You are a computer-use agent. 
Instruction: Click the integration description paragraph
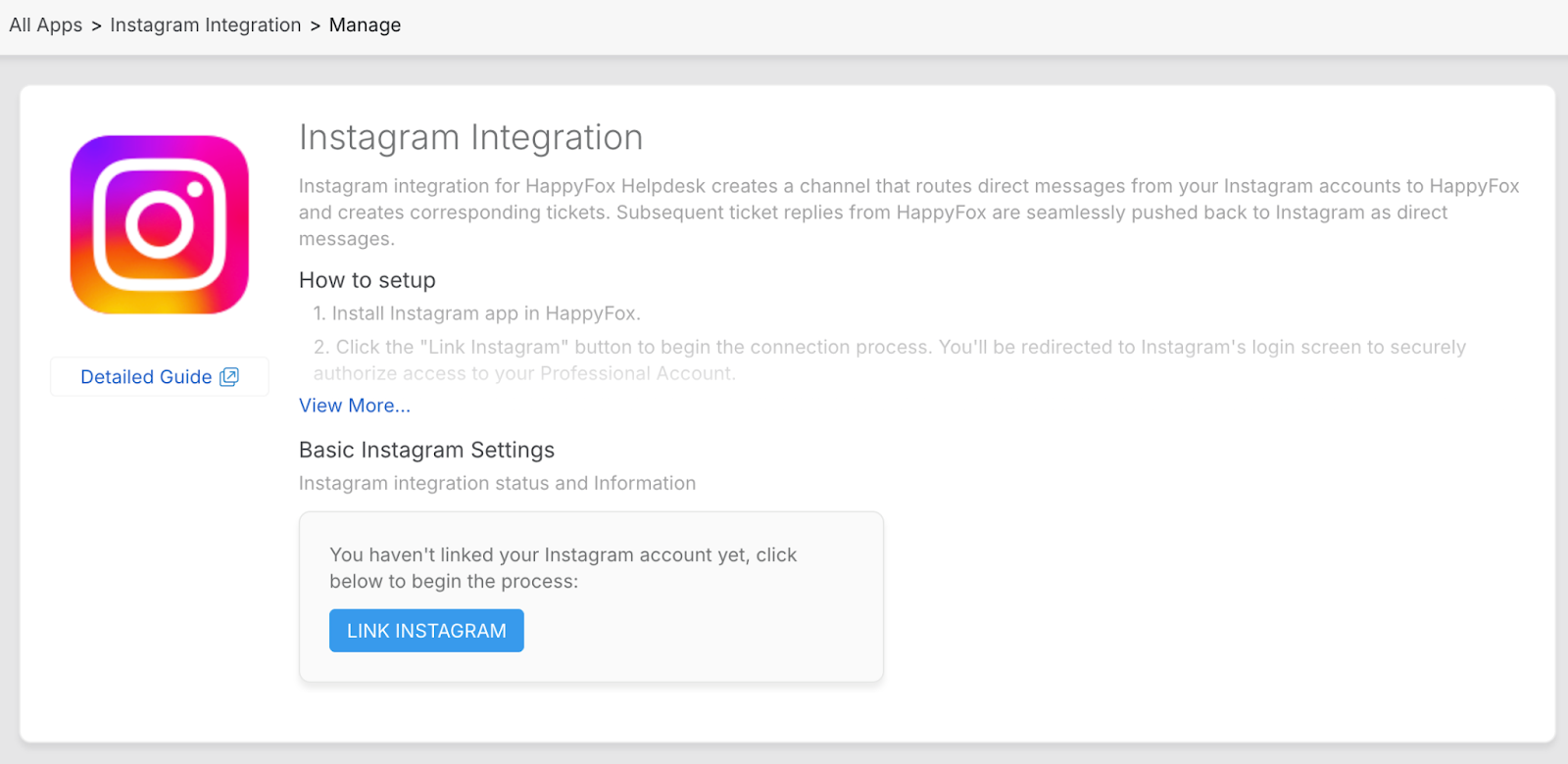[x=909, y=213]
